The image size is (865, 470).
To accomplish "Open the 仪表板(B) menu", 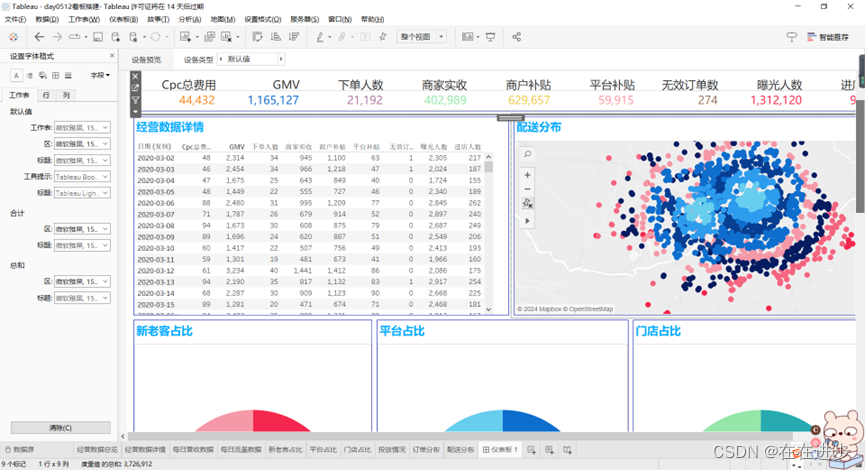I will click(124, 19).
